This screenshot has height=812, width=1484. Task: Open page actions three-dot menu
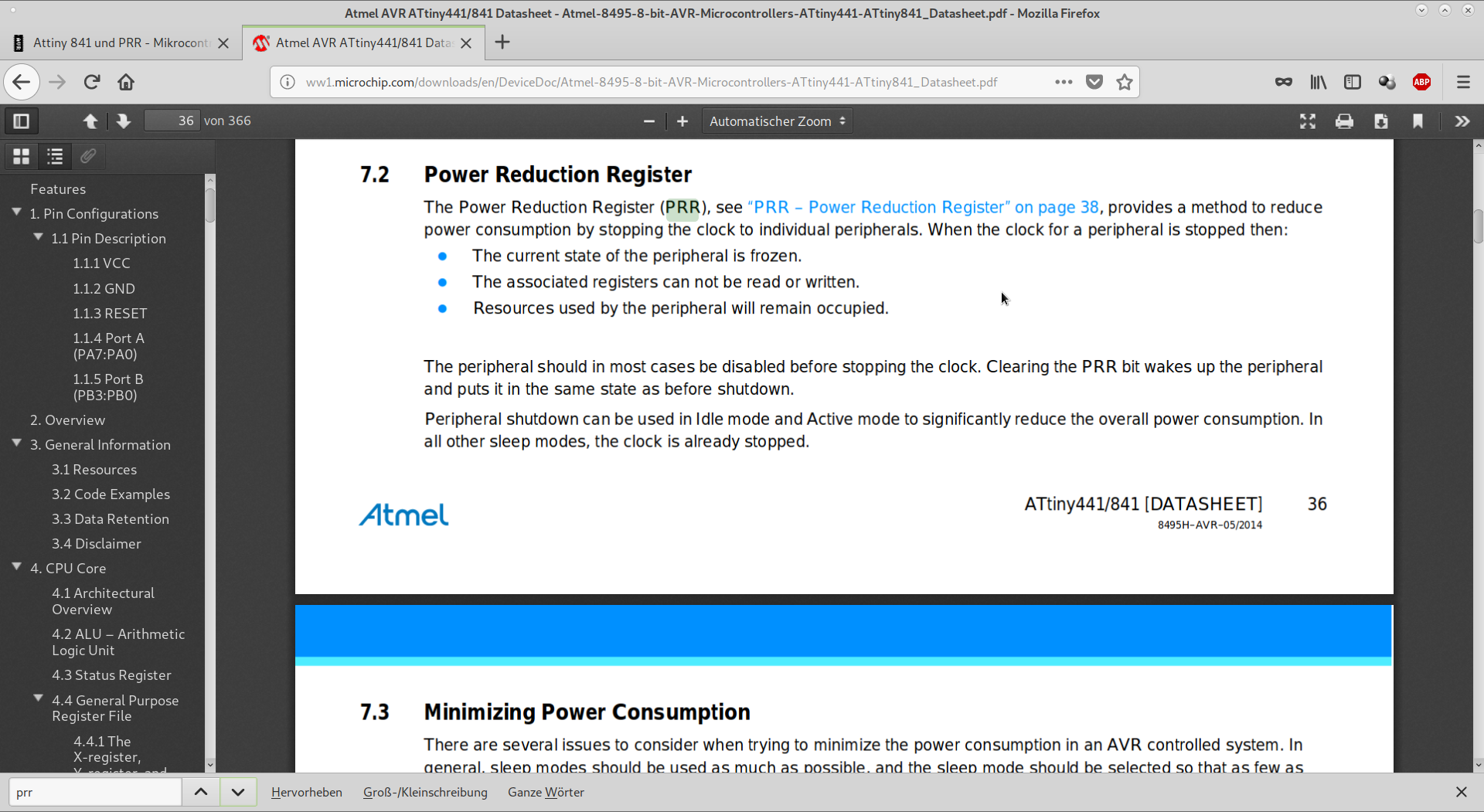click(x=1064, y=82)
